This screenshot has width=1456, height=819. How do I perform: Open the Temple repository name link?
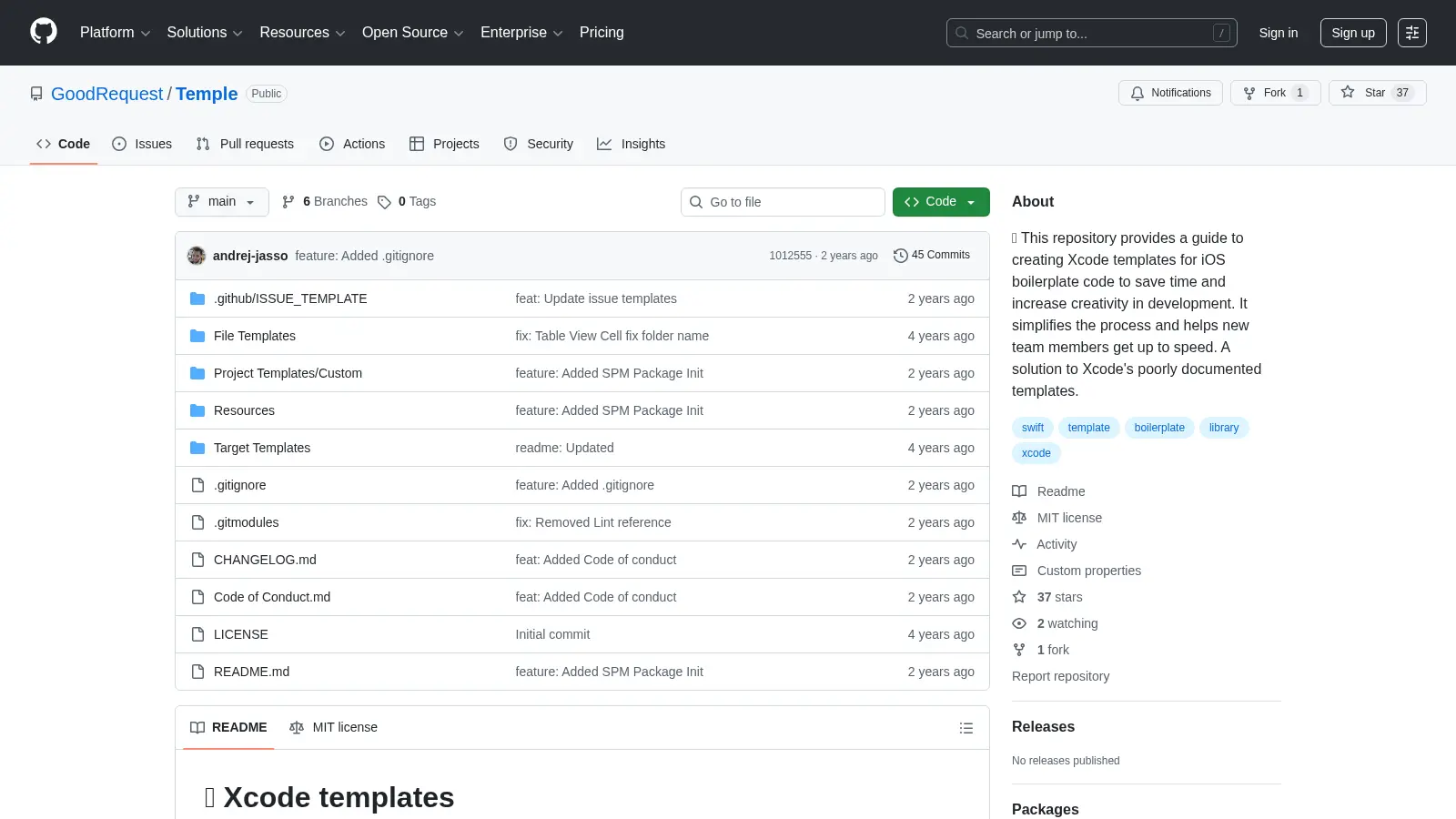coord(207,94)
